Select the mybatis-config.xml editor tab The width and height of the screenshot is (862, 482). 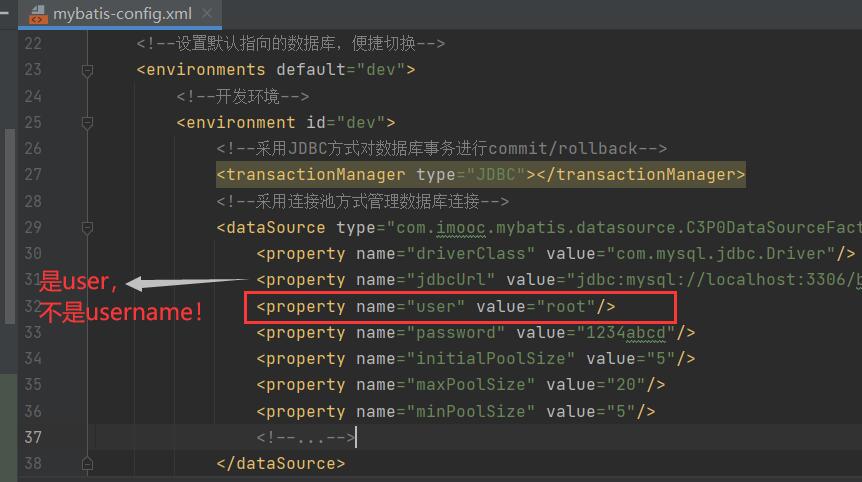point(120,13)
